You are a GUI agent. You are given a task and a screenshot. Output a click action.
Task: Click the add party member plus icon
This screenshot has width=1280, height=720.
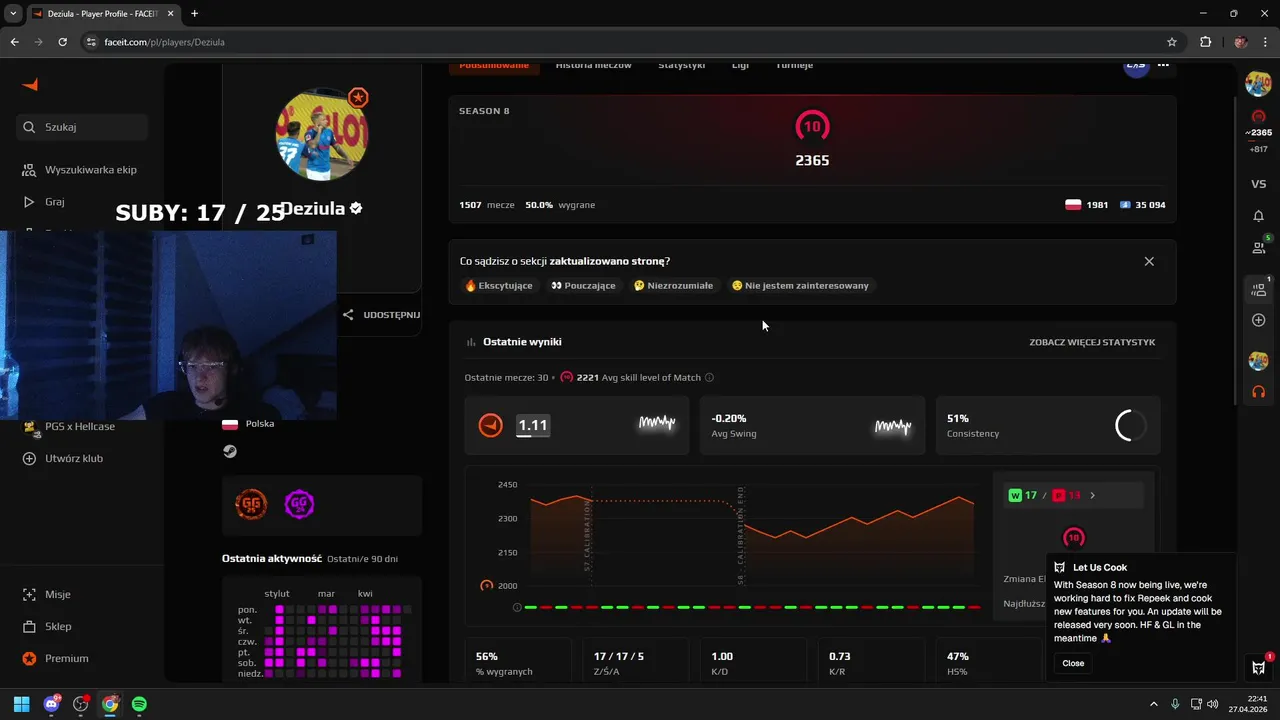pyautogui.click(x=1258, y=320)
